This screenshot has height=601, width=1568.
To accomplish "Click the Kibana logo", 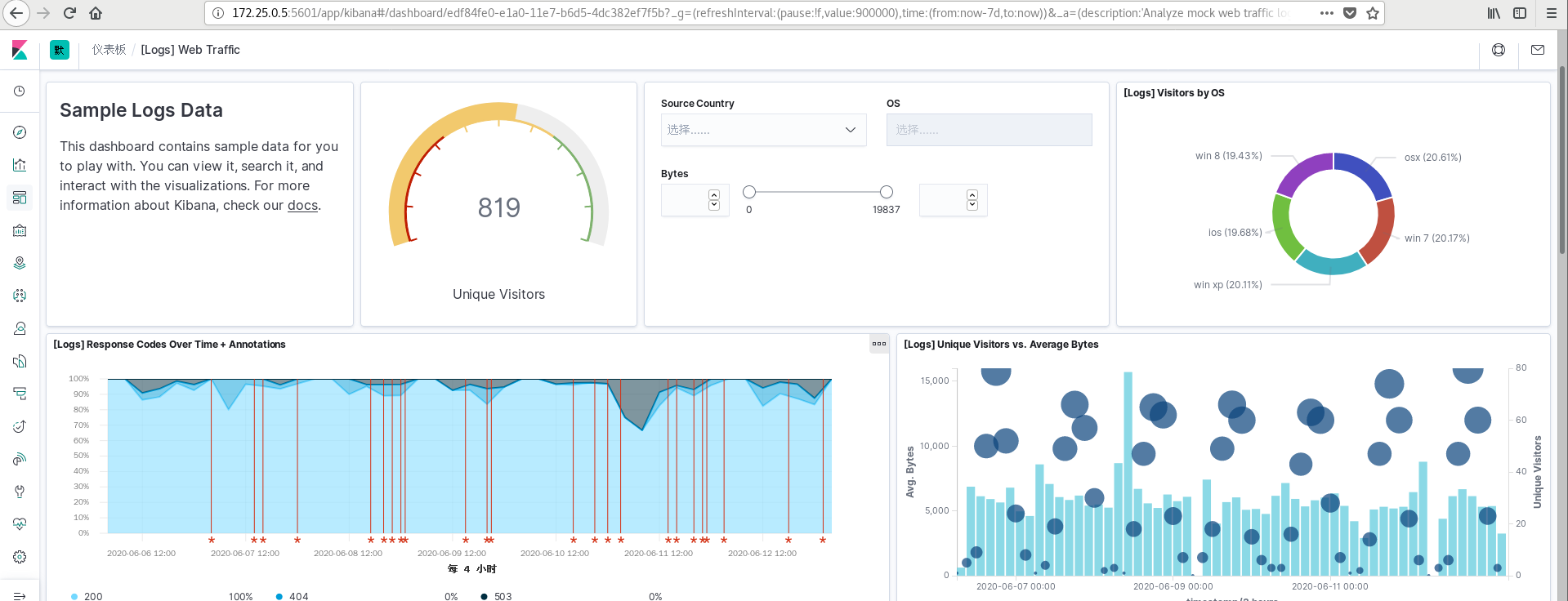I will (20, 50).
